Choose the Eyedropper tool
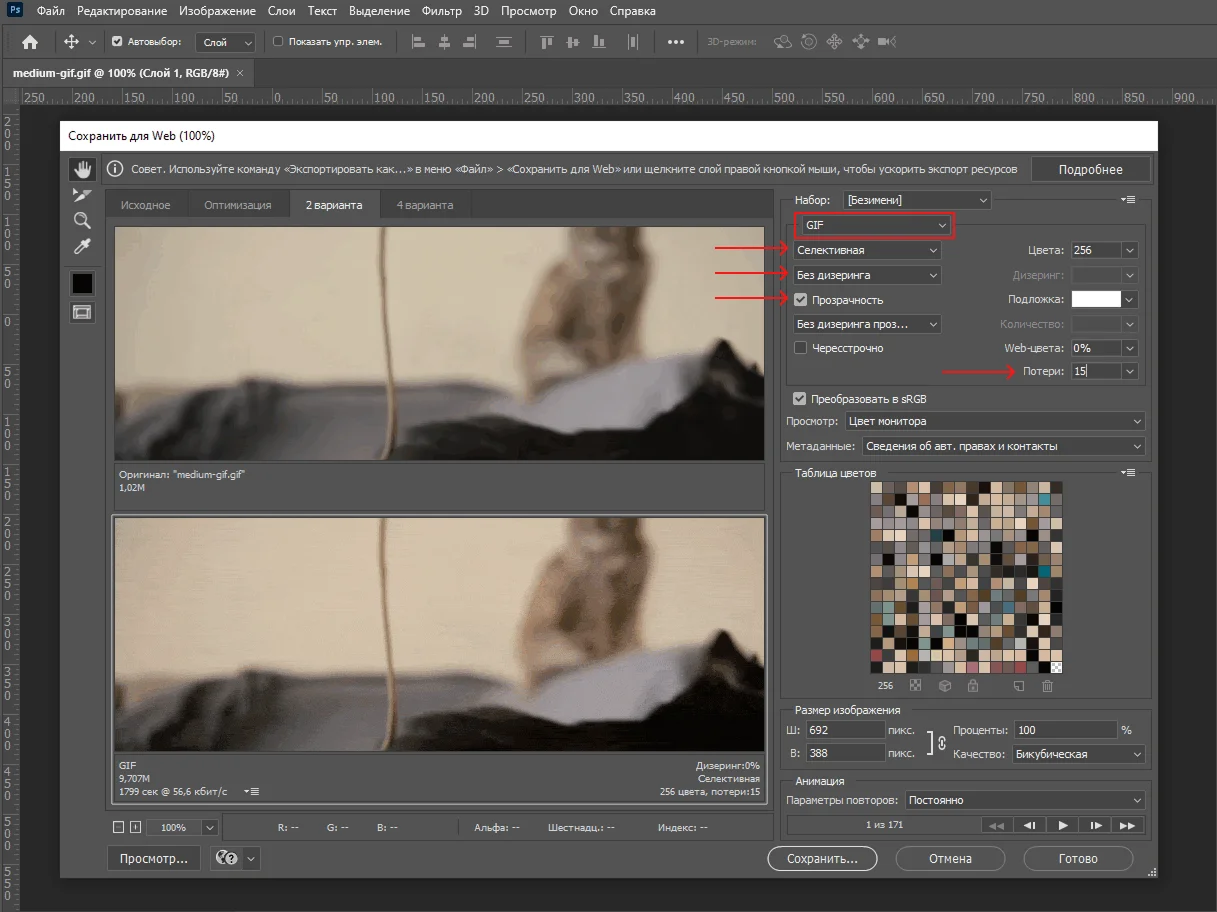1217x912 pixels. point(82,247)
